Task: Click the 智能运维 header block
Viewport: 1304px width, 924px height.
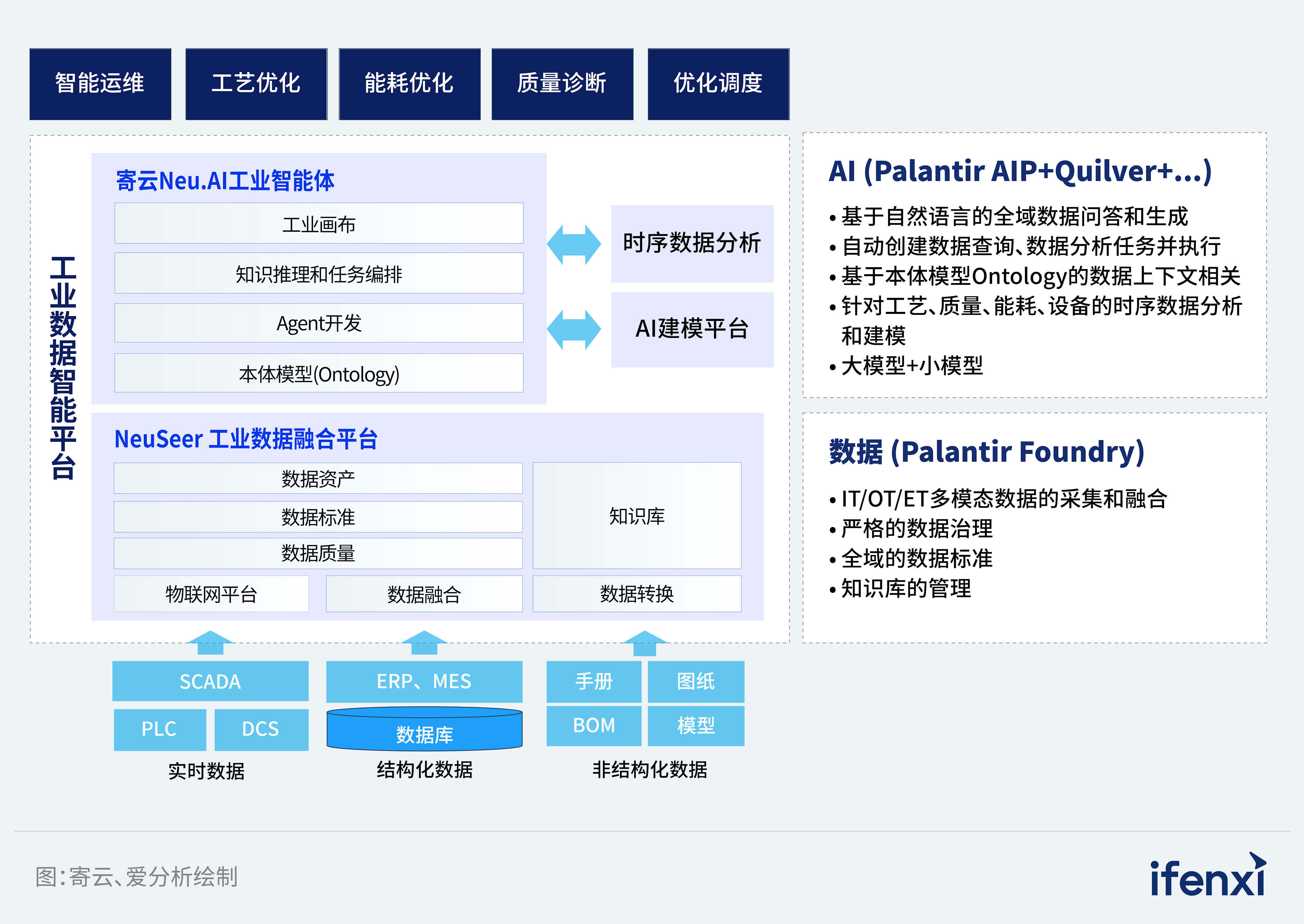Action: (x=100, y=84)
